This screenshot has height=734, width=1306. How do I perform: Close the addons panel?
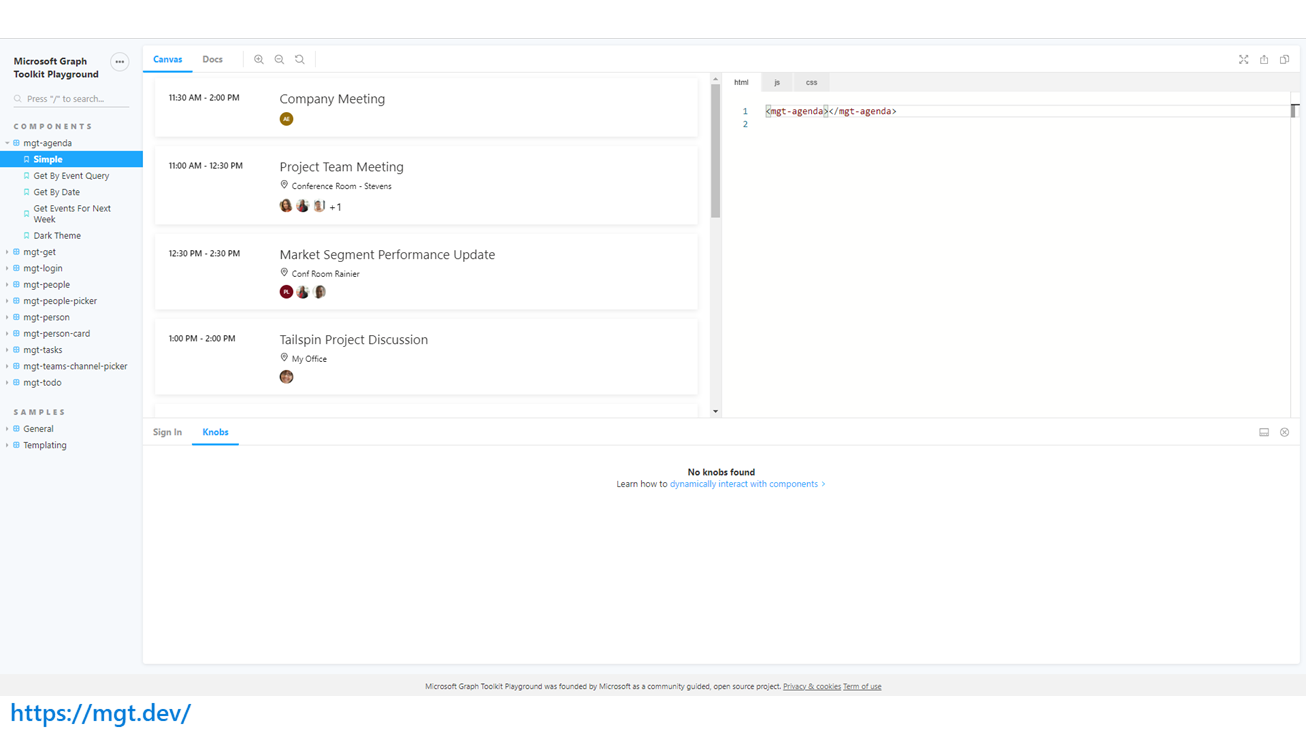[x=1285, y=433]
